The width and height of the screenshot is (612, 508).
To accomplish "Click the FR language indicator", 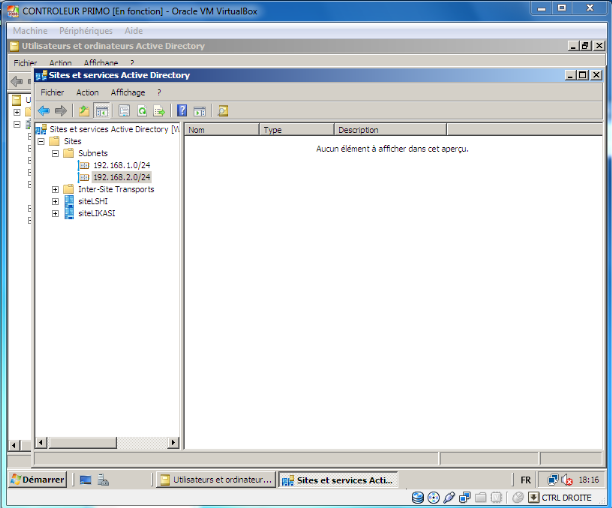I will 525,480.
